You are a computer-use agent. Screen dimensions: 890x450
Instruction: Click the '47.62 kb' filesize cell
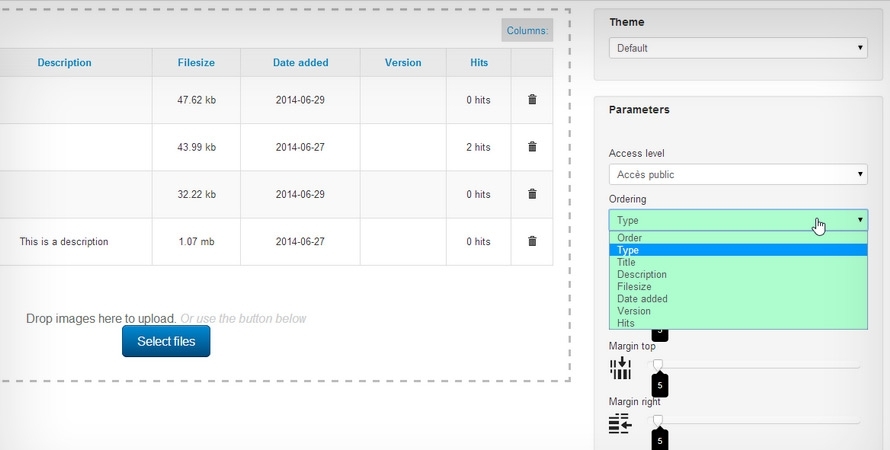(x=196, y=100)
